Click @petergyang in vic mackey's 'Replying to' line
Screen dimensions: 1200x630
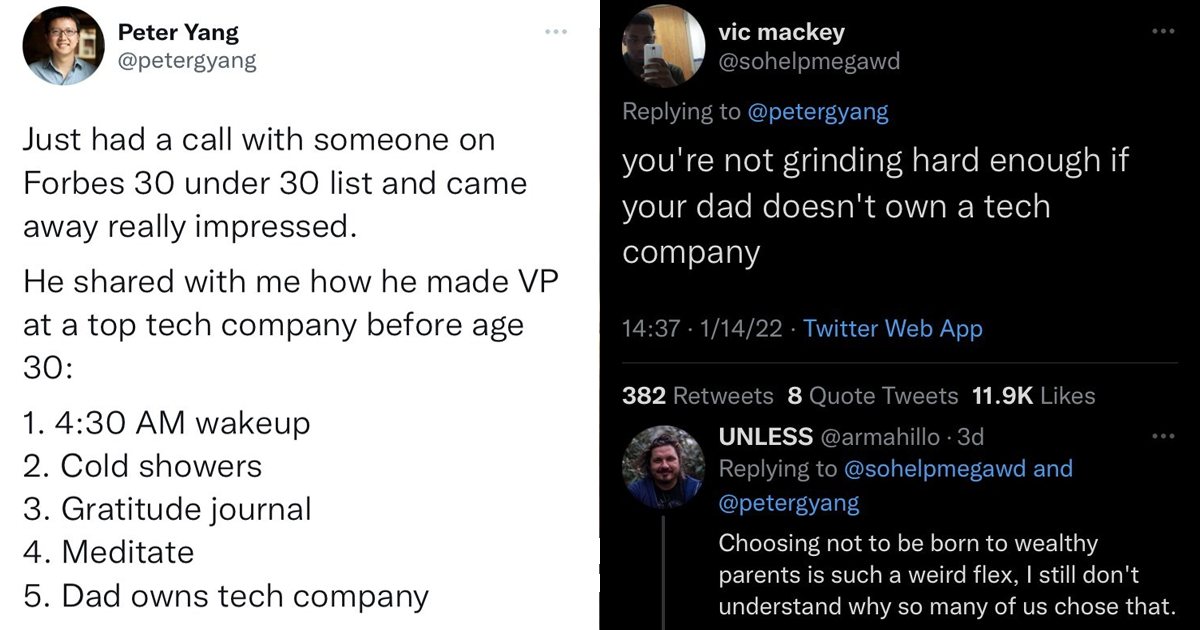pyautogui.click(x=818, y=112)
